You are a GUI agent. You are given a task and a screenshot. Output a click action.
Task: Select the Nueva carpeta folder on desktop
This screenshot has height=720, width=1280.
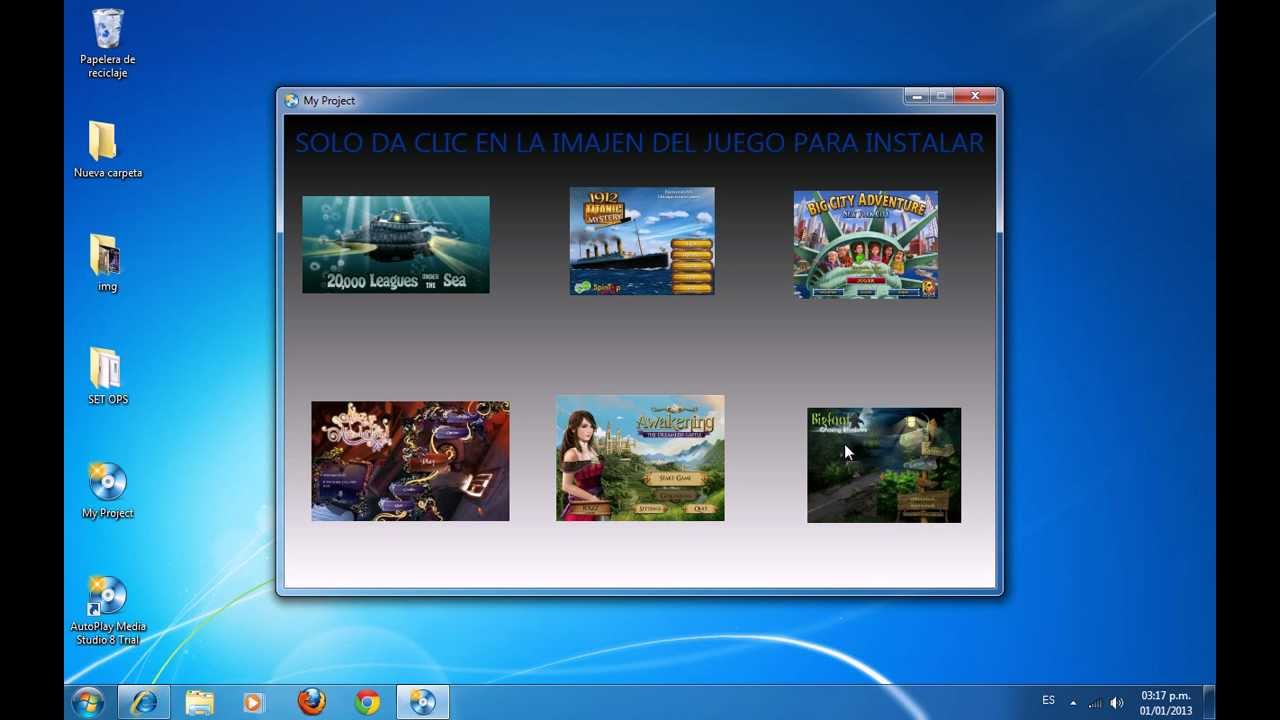[x=108, y=150]
